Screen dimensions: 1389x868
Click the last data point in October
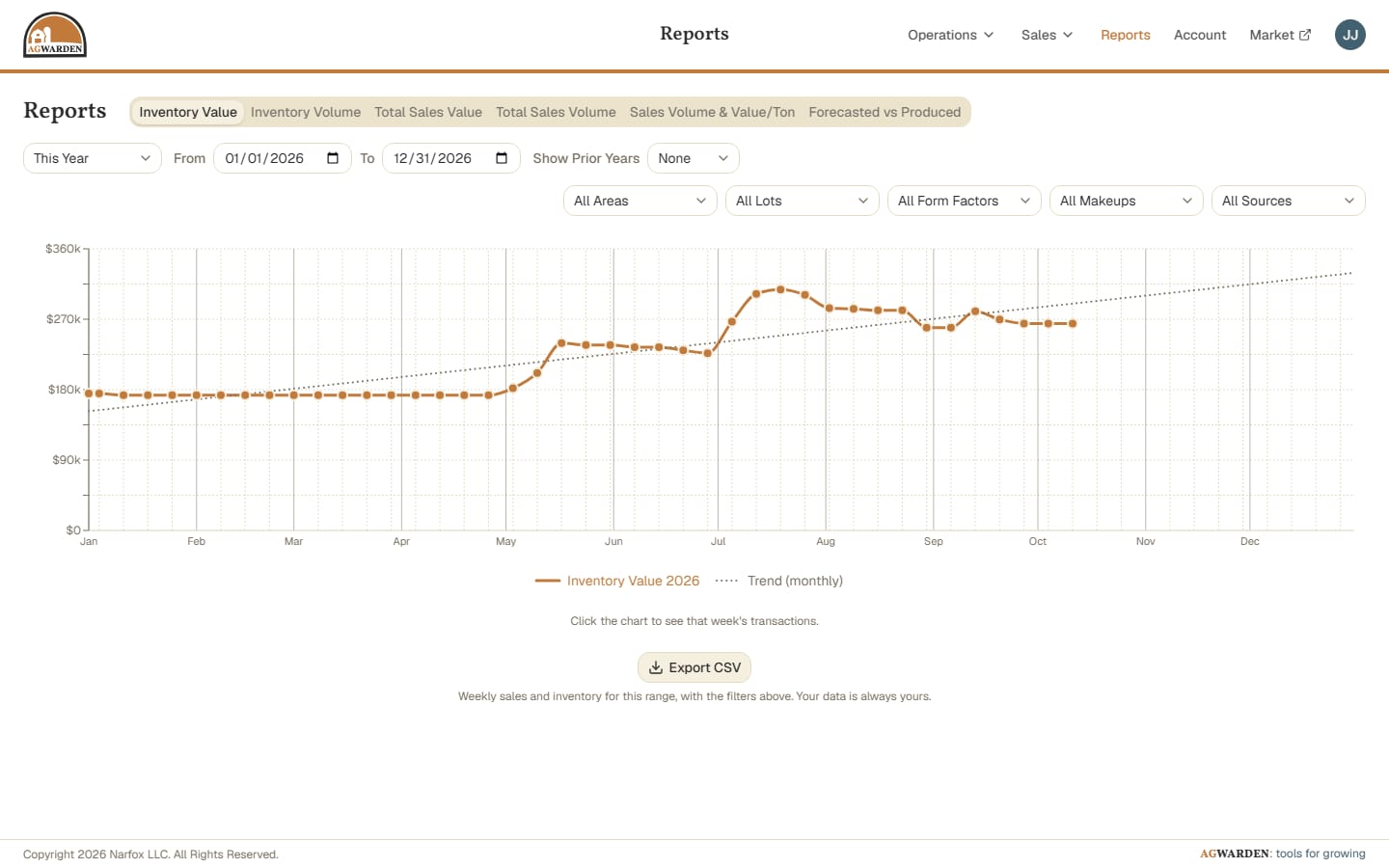pyautogui.click(x=1073, y=324)
